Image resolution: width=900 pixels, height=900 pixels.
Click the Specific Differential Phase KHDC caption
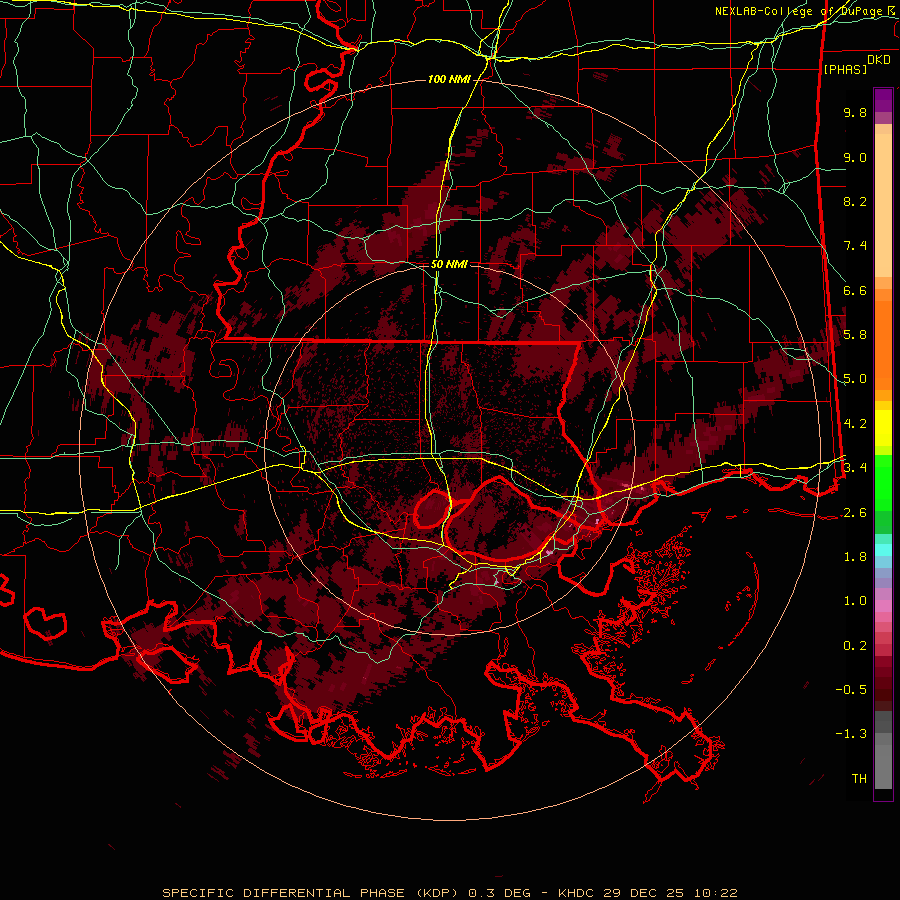[x=449, y=893]
